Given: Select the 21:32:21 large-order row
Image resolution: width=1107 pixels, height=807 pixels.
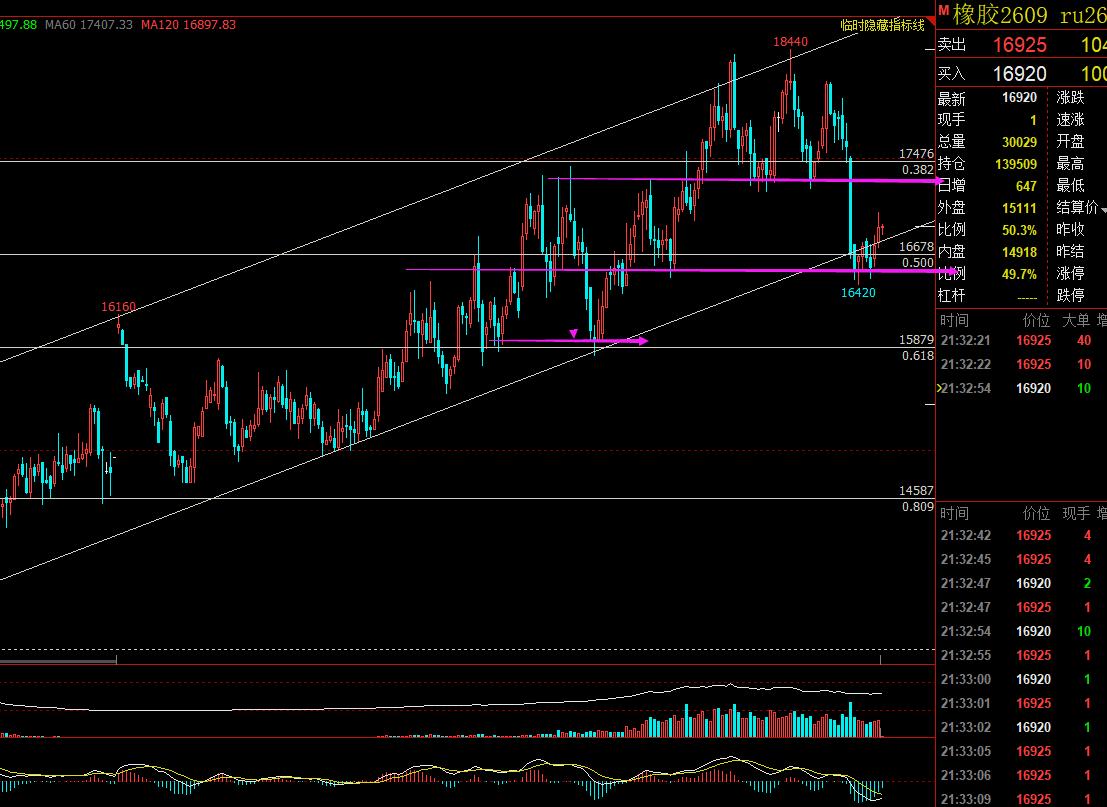Looking at the screenshot, I should tap(1022, 340).
